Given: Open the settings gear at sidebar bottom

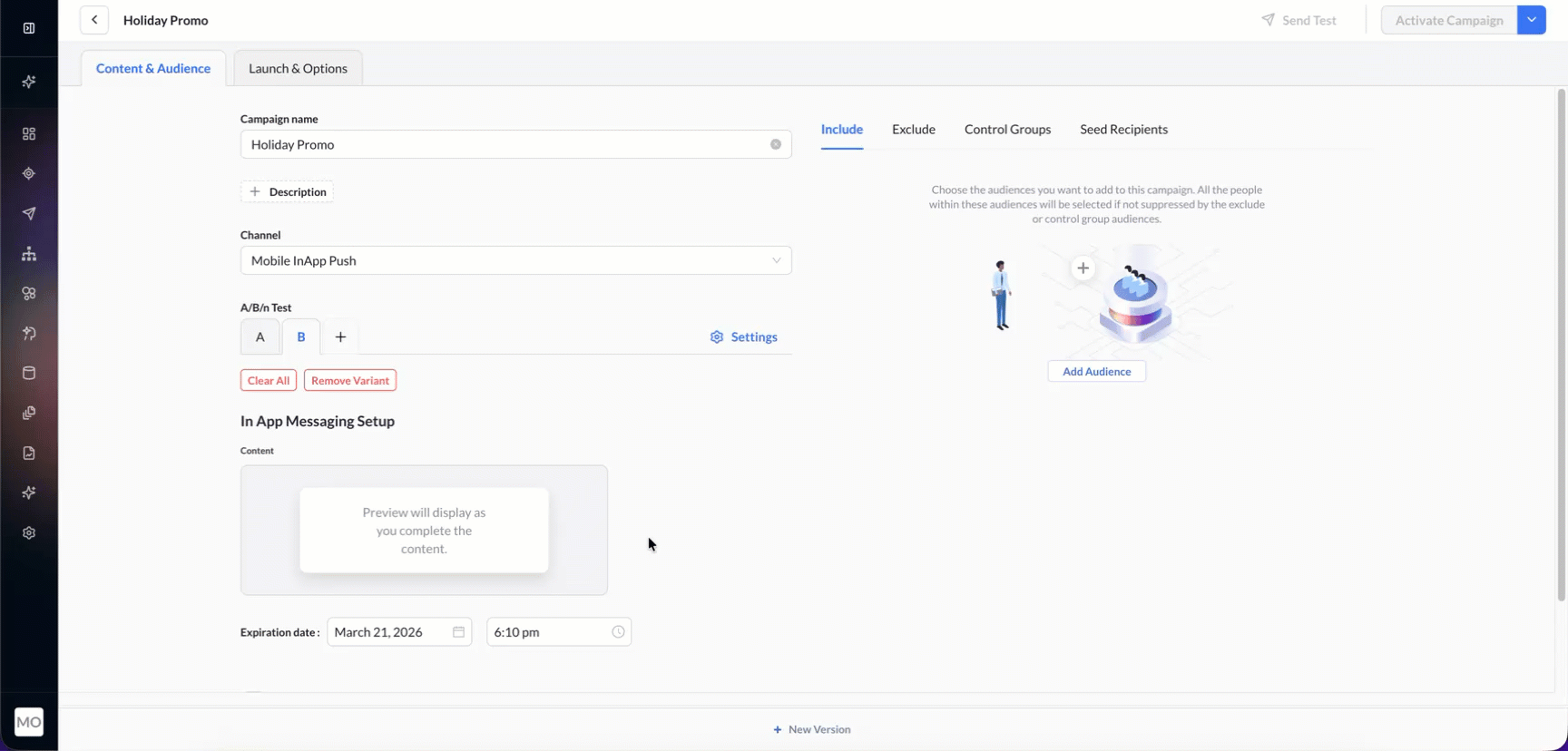Looking at the screenshot, I should tap(29, 533).
